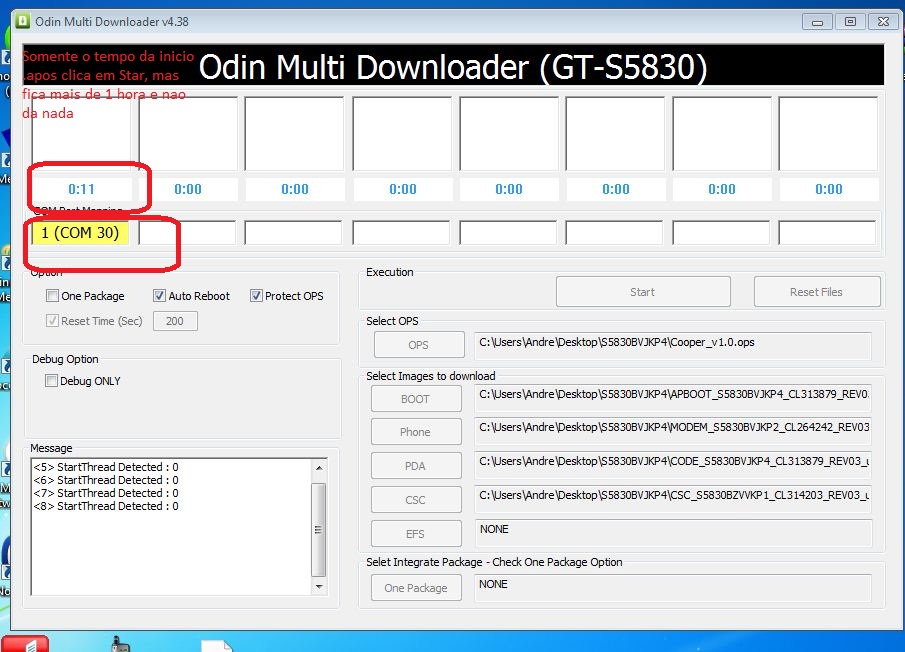Image resolution: width=905 pixels, height=652 pixels.
Task: Click the BOOT image button
Action: pos(416,399)
